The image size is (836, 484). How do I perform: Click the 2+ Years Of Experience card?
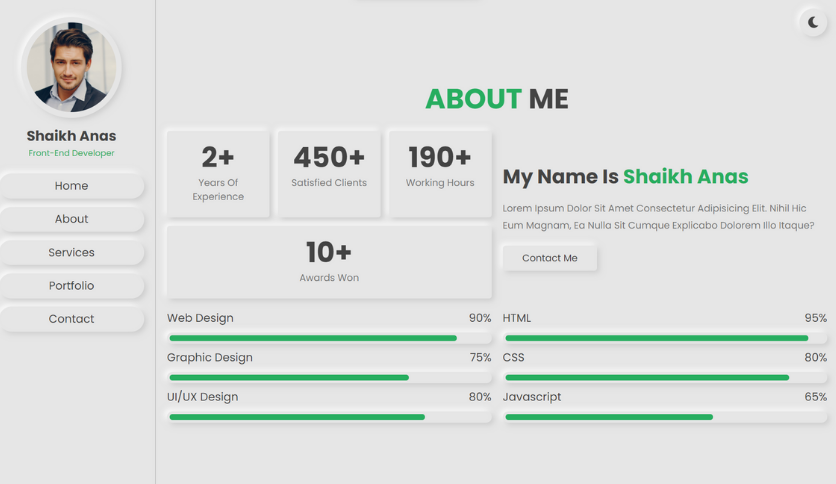(218, 174)
